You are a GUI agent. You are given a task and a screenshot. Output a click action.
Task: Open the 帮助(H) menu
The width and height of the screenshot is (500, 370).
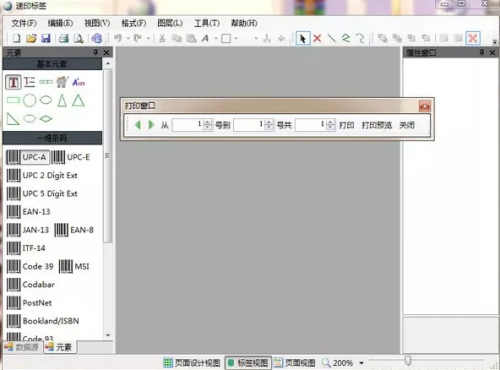pyautogui.click(x=244, y=23)
